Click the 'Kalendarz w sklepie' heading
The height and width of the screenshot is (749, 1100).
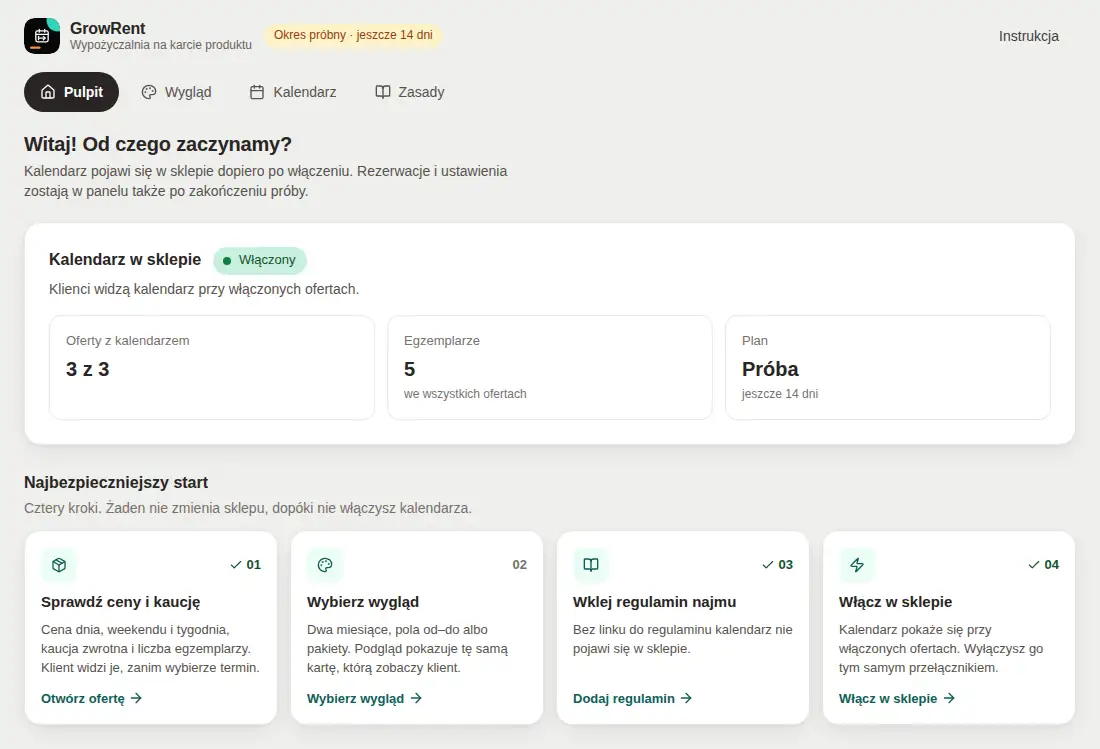click(x=125, y=259)
